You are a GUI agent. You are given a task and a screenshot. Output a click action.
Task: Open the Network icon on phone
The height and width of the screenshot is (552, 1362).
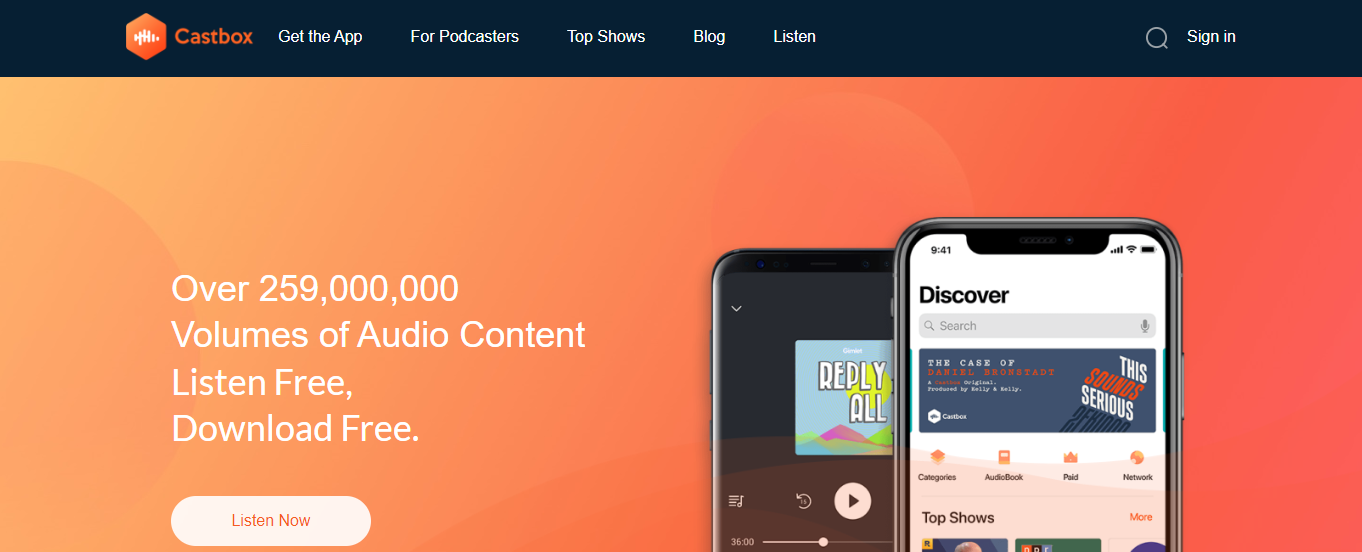click(1137, 457)
